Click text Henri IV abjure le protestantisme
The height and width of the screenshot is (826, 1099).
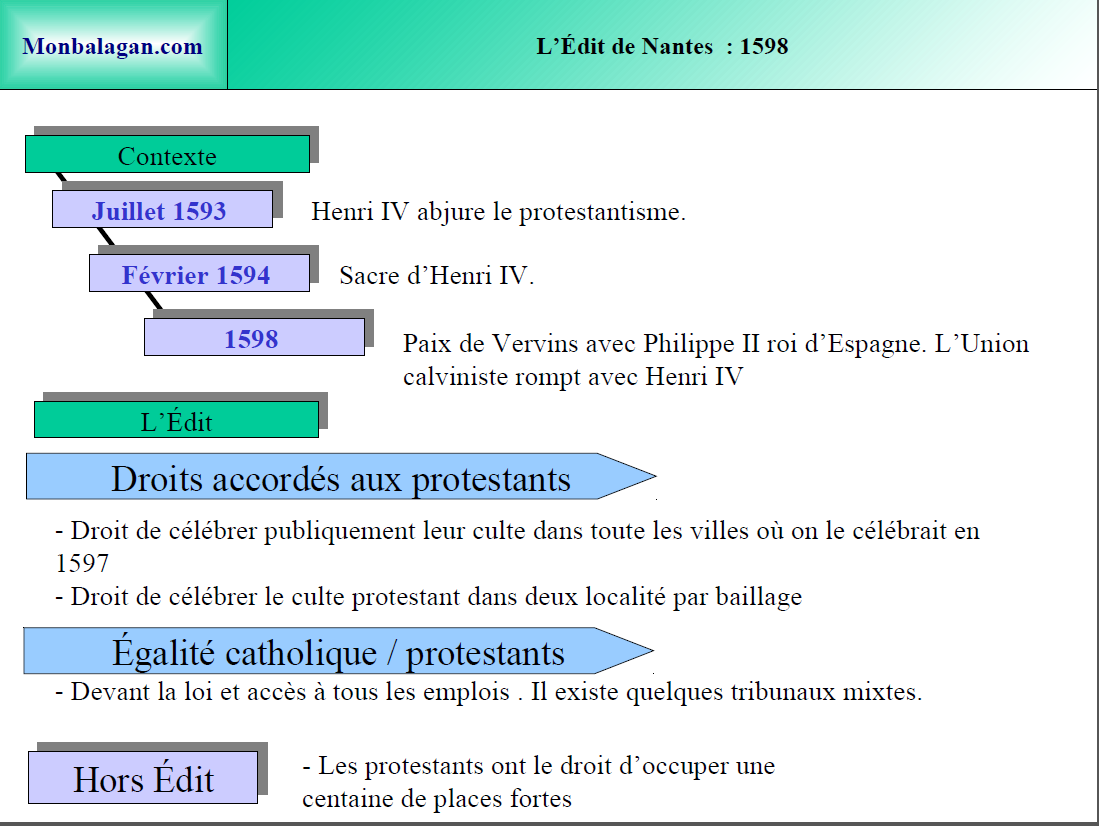[498, 212]
